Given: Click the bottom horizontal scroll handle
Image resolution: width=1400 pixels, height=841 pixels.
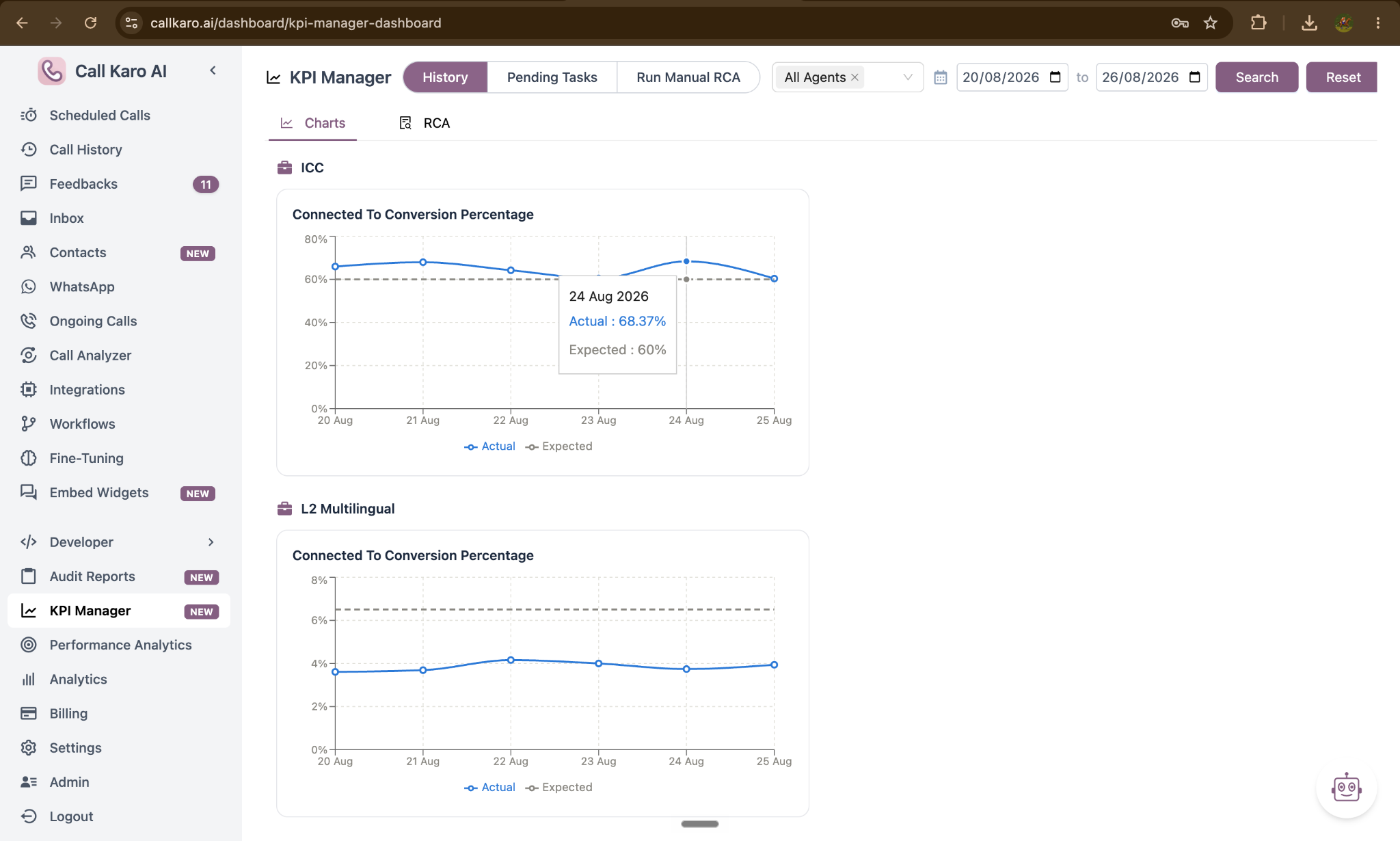Looking at the screenshot, I should click(x=699, y=824).
